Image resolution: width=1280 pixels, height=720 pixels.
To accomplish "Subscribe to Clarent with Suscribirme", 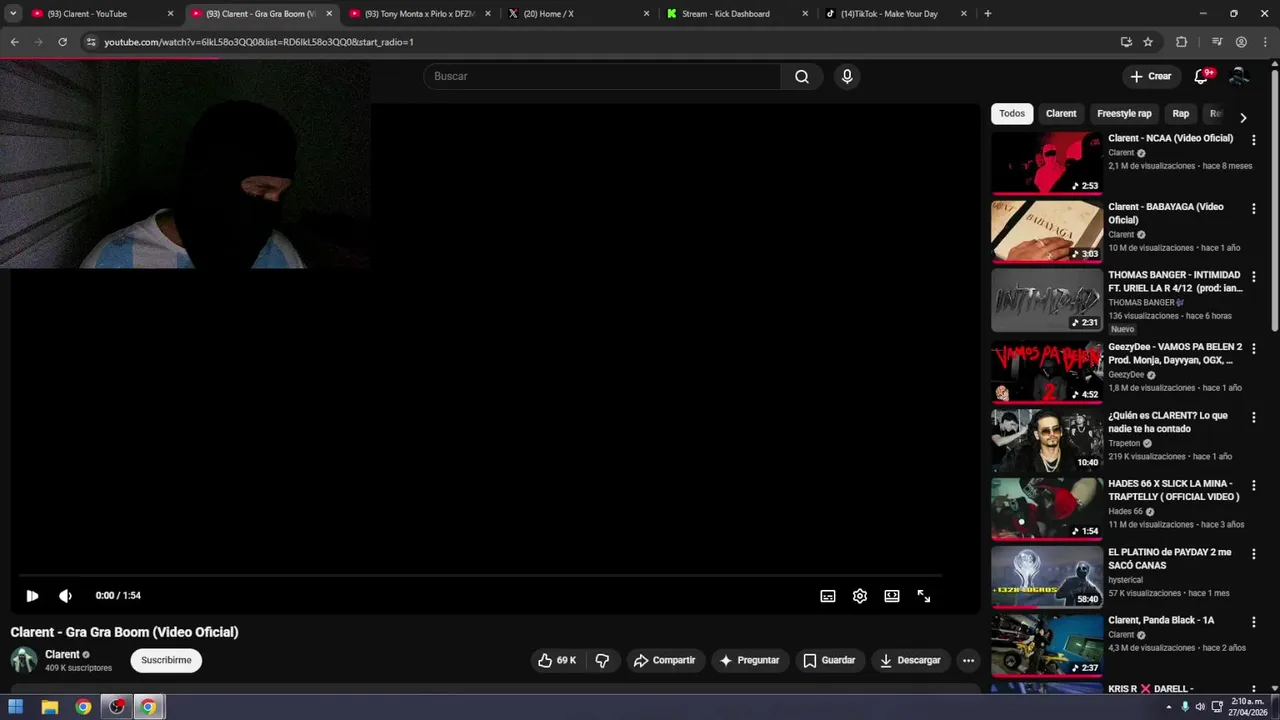I will (x=166, y=660).
